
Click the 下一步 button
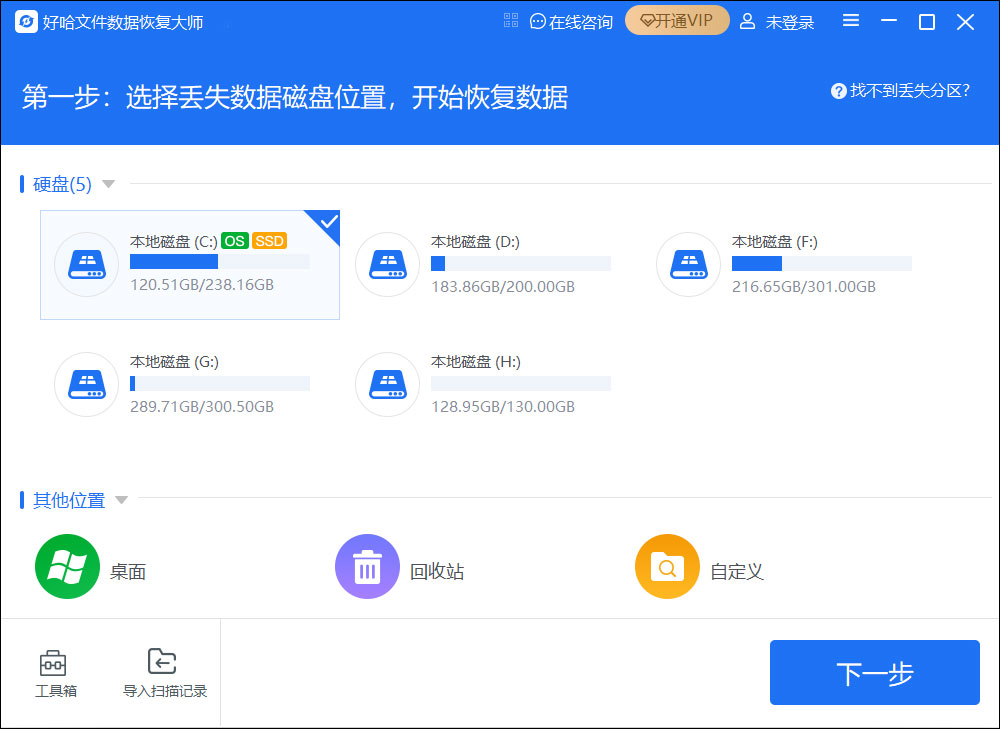[x=874, y=673]
